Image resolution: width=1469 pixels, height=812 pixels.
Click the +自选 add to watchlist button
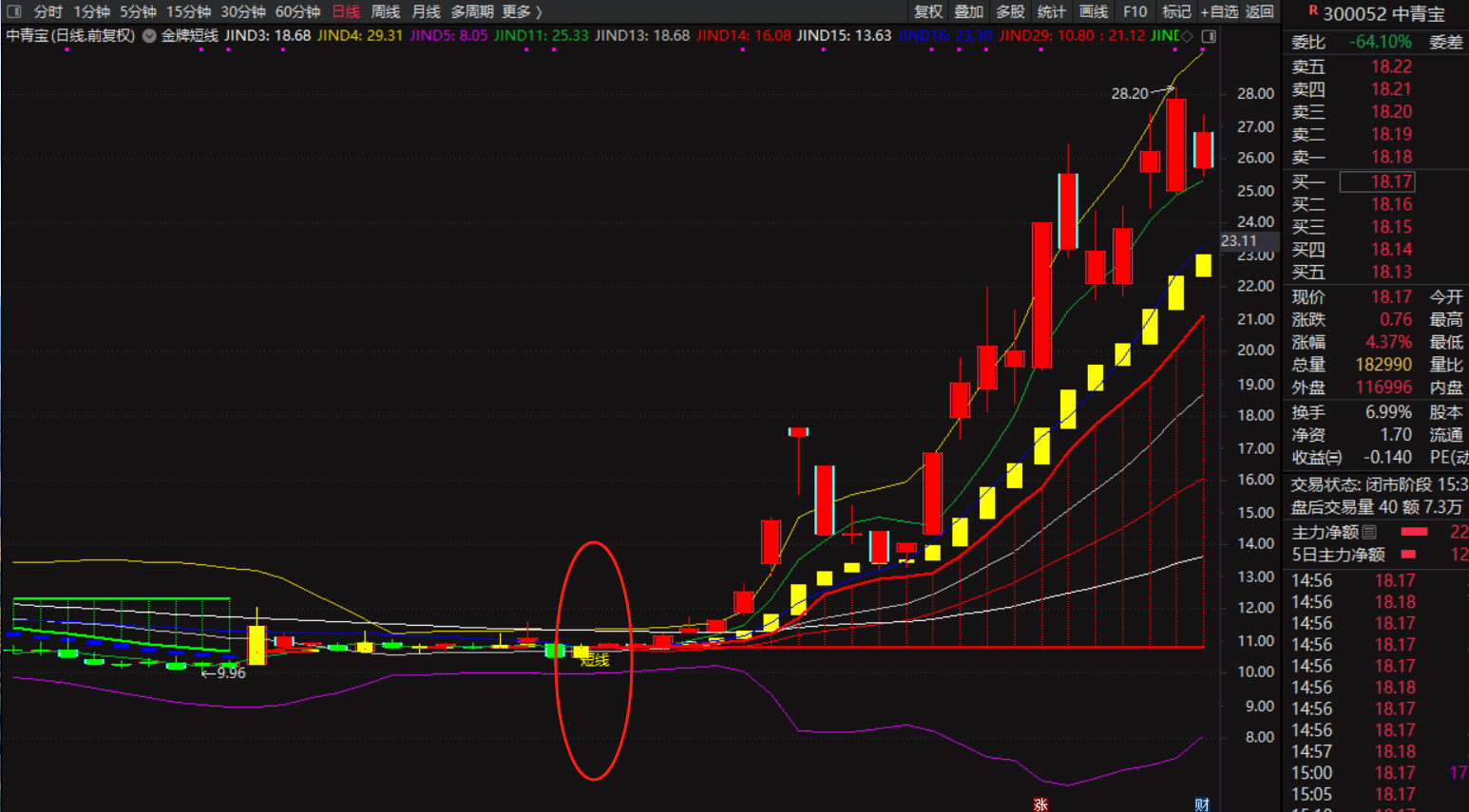(1219, 11)
